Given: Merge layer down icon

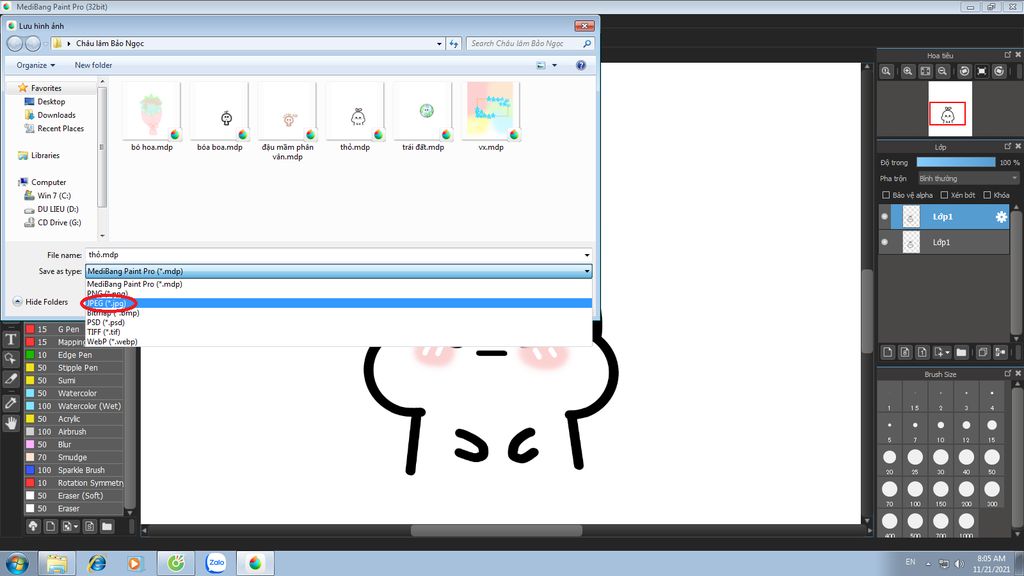Looking at the screenshot, I should click(x=1000, y=353).
